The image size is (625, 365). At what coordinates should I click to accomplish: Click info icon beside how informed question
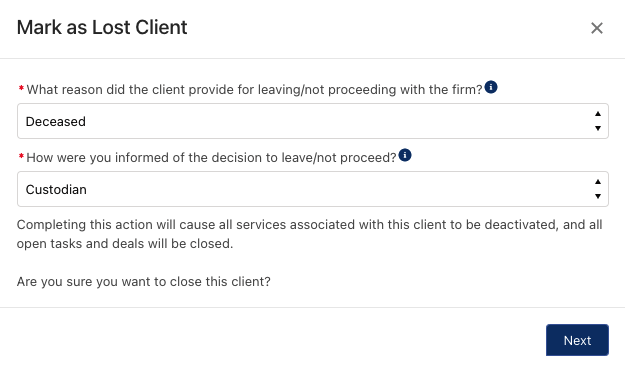(405, 155)
